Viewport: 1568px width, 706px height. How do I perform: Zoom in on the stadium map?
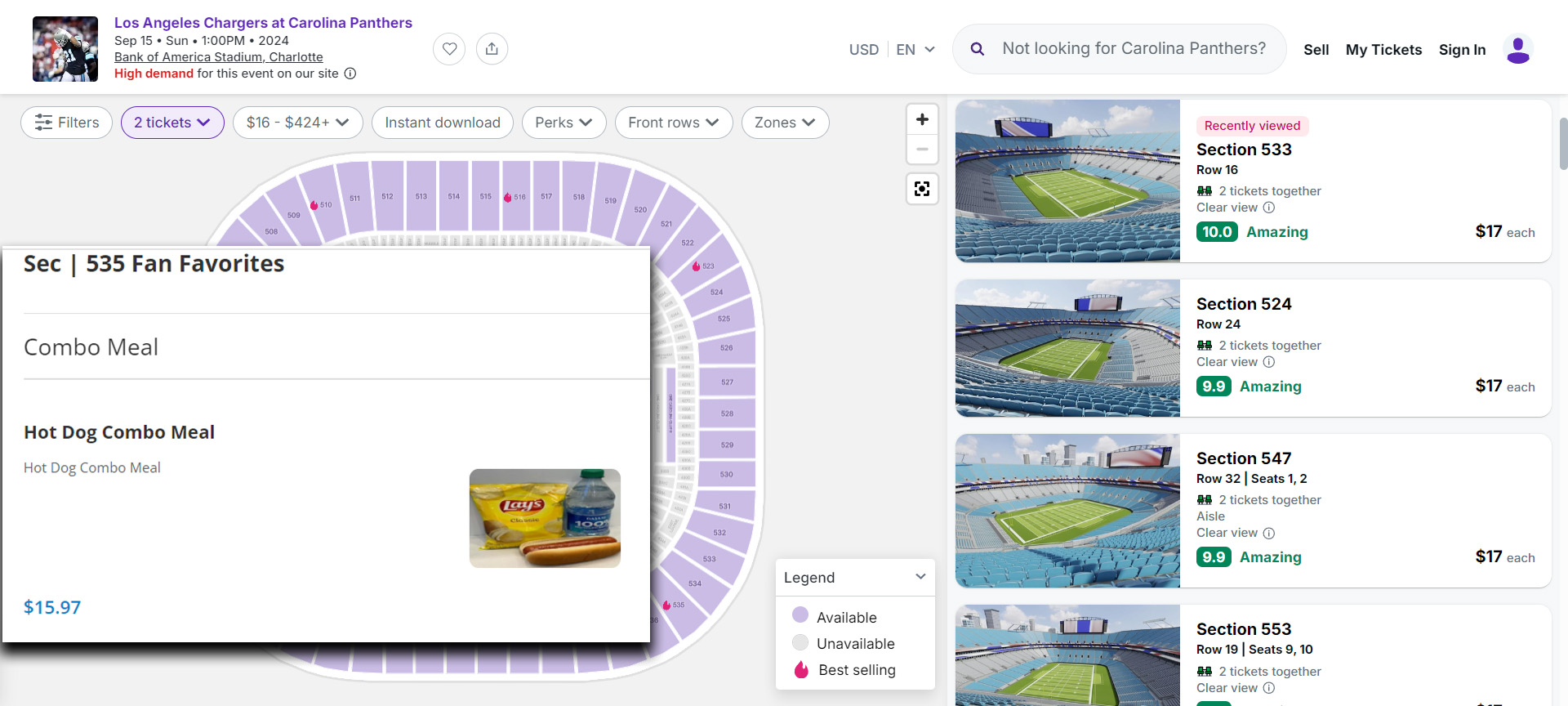pos(922,119)
